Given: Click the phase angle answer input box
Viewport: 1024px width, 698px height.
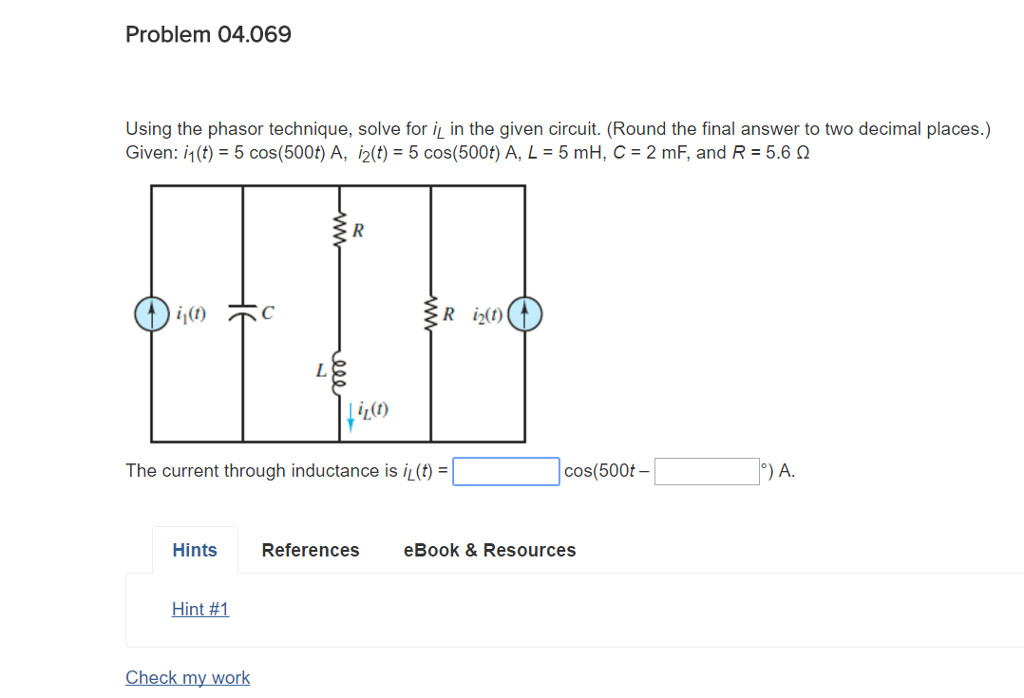Looking at the screenshot, I should [x=707, y=470].
